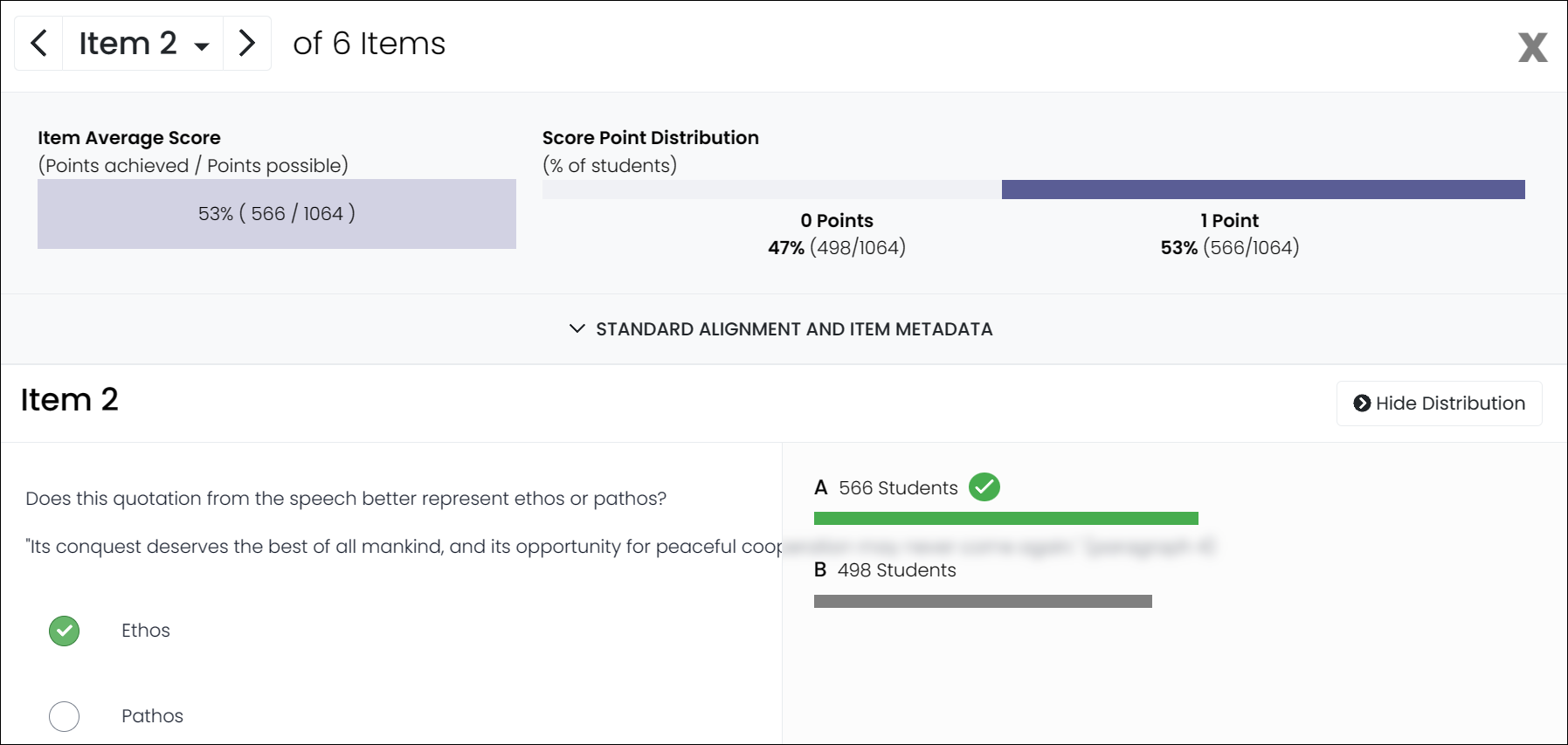Click the B 498 Students label

[x=884, y=569]
